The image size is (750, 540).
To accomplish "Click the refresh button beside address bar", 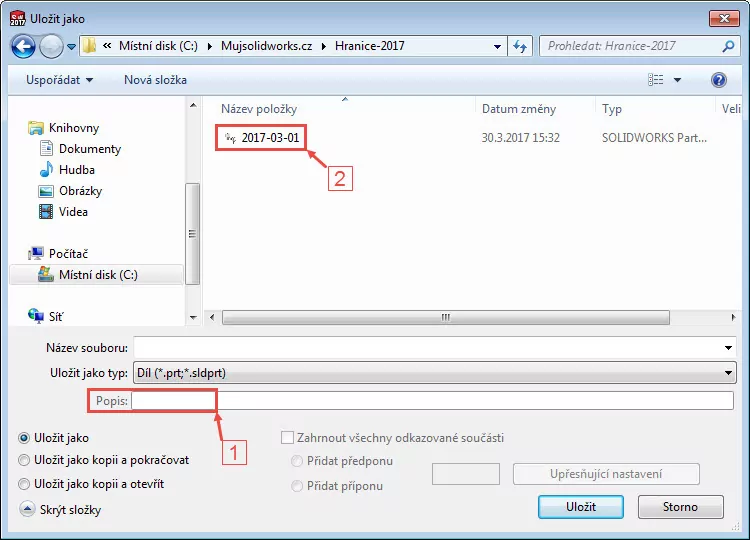I will click(x=520, y=46).
